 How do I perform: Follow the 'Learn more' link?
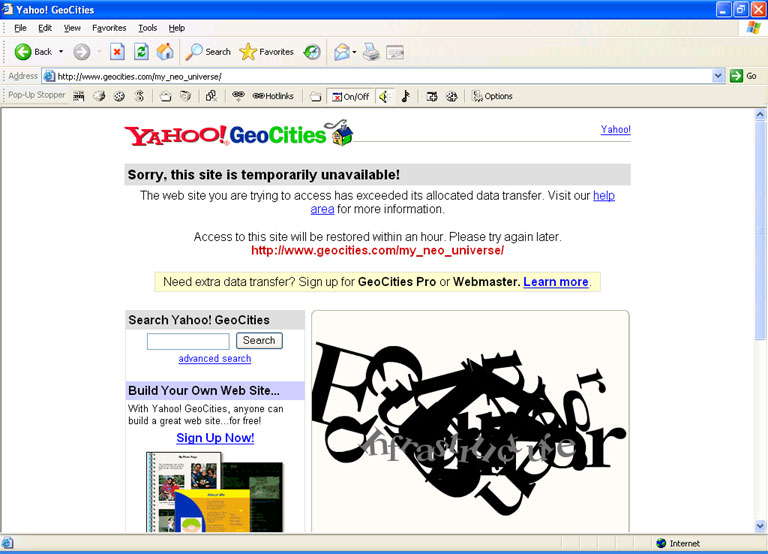[556, 282]
